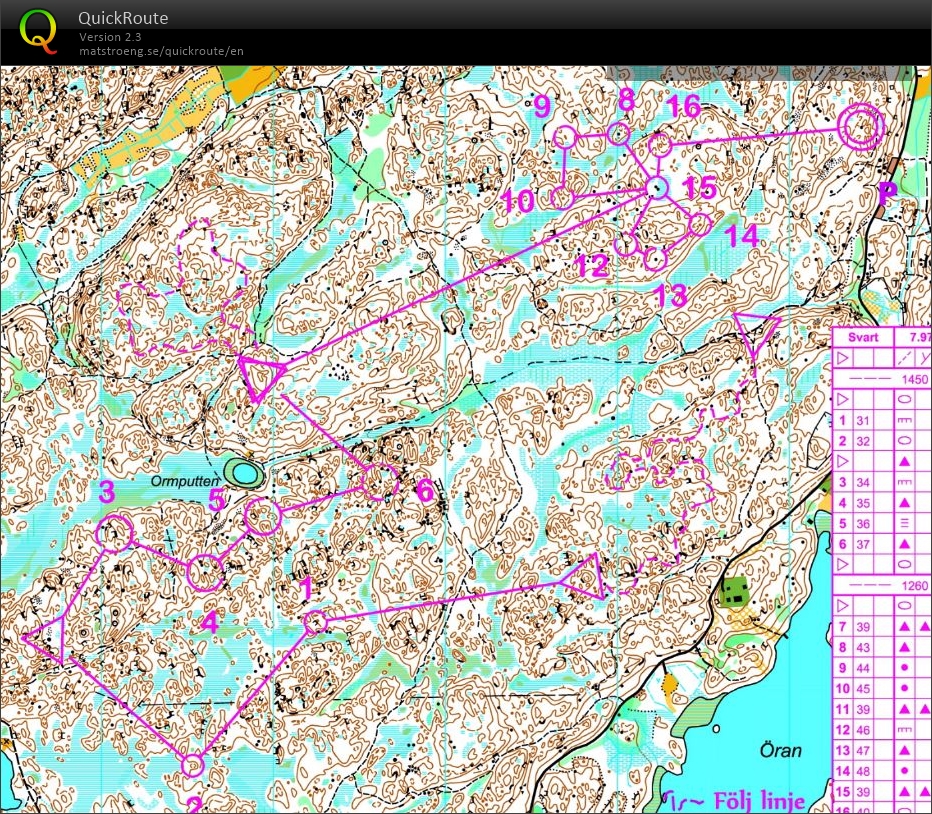Select control code 46 in the table
The width and height of the screenshot is (932, 814).
point(862,730)
